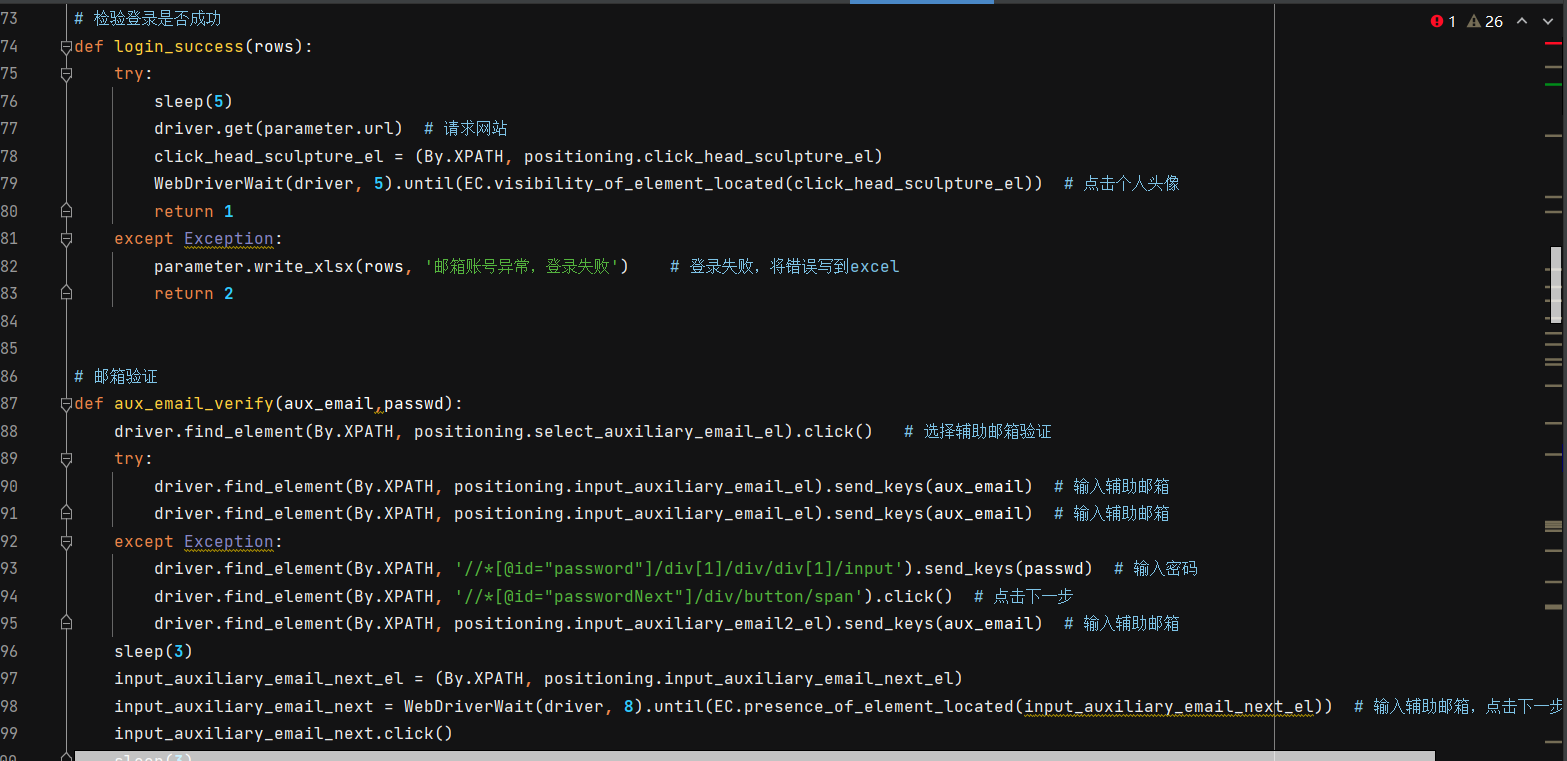This screenshot has width=1567, height=761.
Task: Click the blue stripe mark in right gutter
Action: click(x=1564, y=458)
